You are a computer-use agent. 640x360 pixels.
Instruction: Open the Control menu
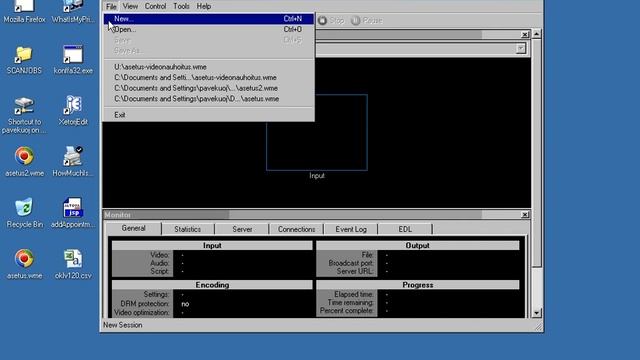156,6
